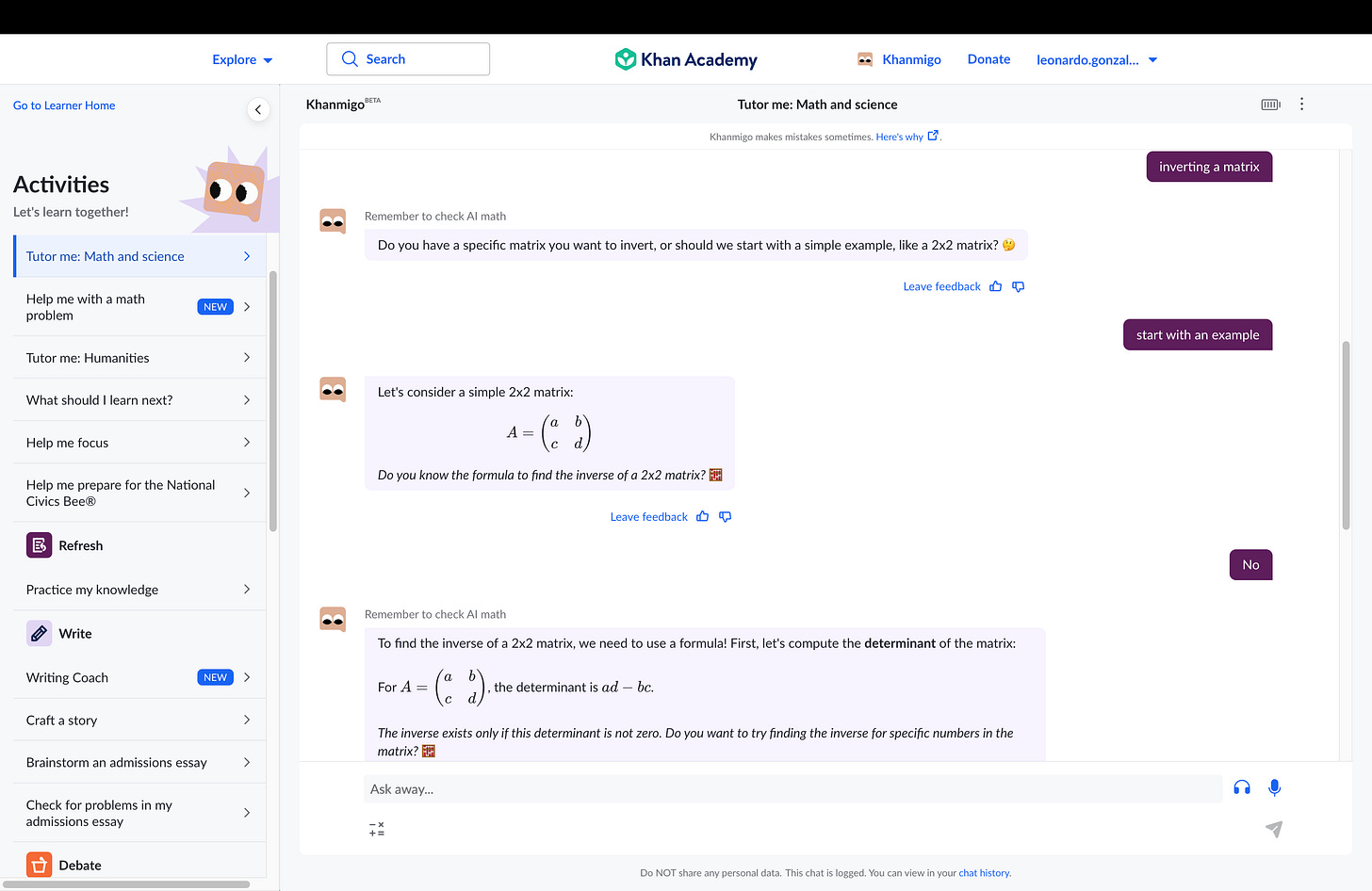The image size is (1372, 891).
Task: Expand the Writing Coach chevron
Action: (247, 677)
